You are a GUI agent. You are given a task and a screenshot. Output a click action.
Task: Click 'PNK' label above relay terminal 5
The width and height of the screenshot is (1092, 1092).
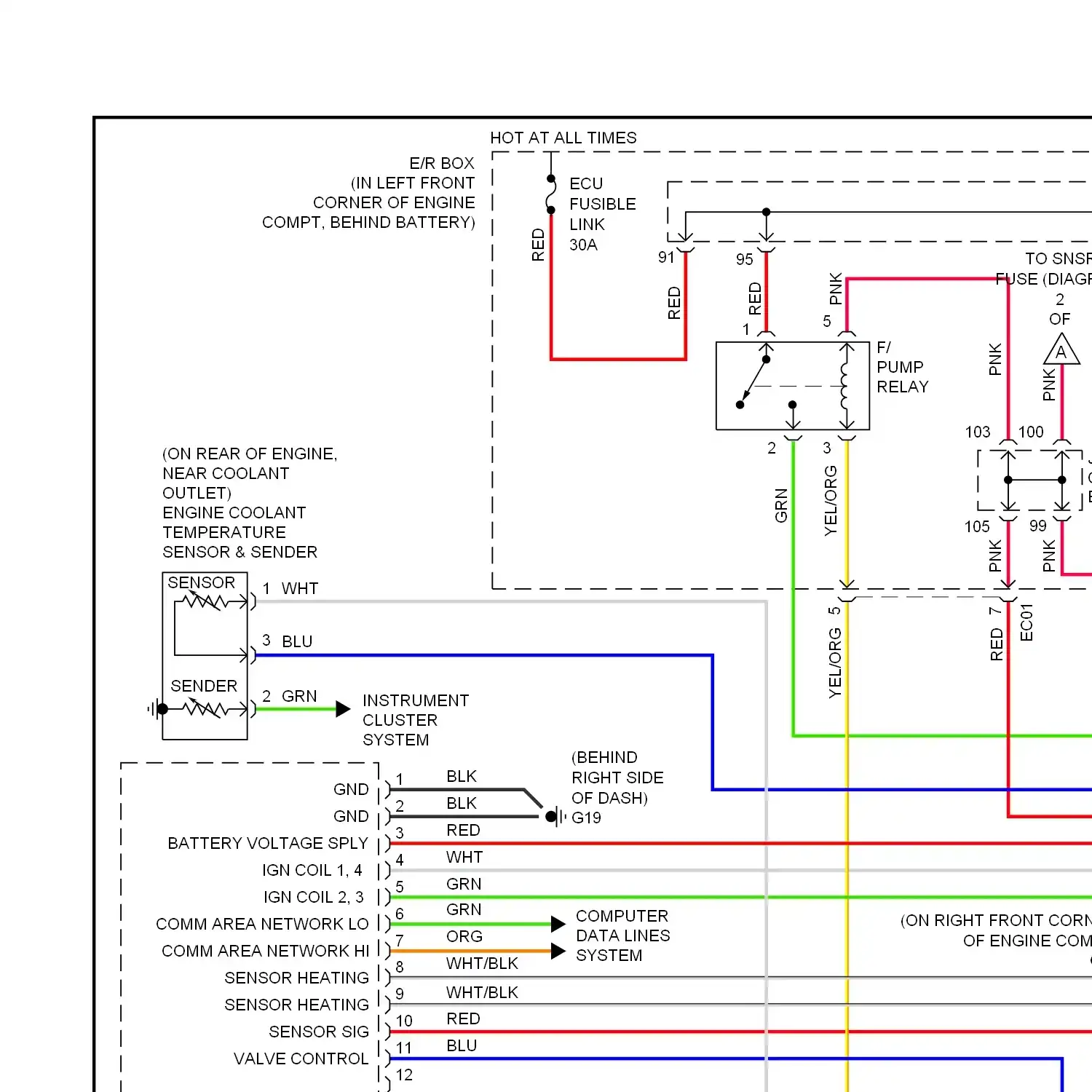click(x=835, y=289)
